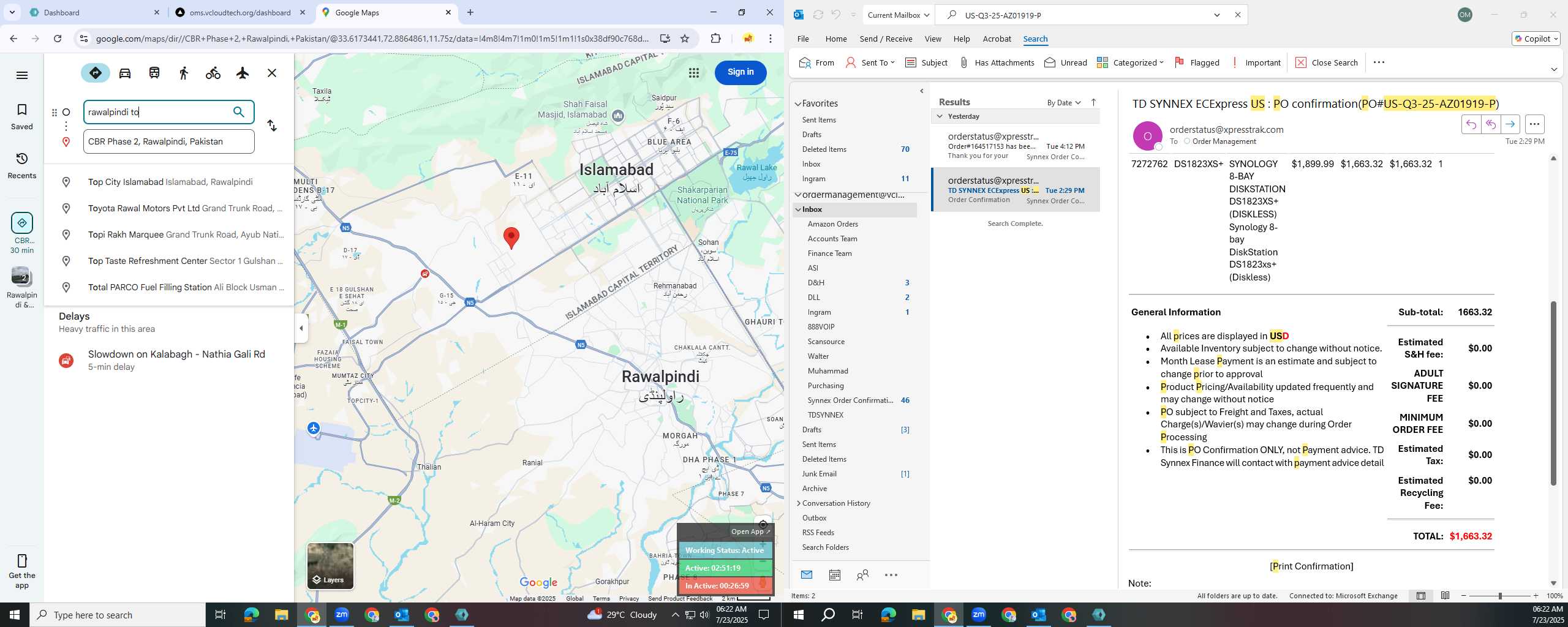Open By Date sort dropdown
Screen dimensions: 1568x627
(x=1064, y=102)
